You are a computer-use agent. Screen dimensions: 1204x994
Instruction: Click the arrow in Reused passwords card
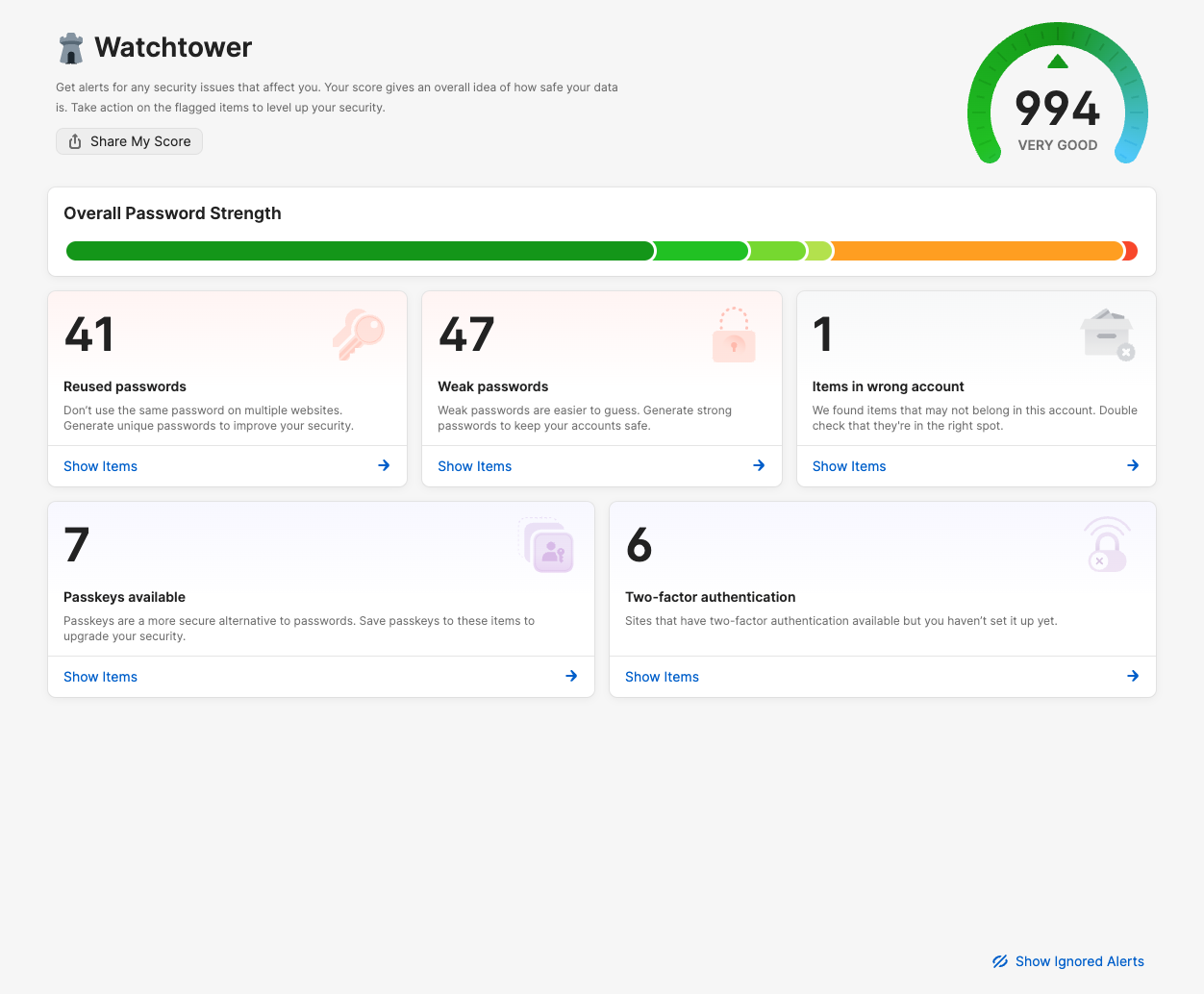[x=384, y=465]
